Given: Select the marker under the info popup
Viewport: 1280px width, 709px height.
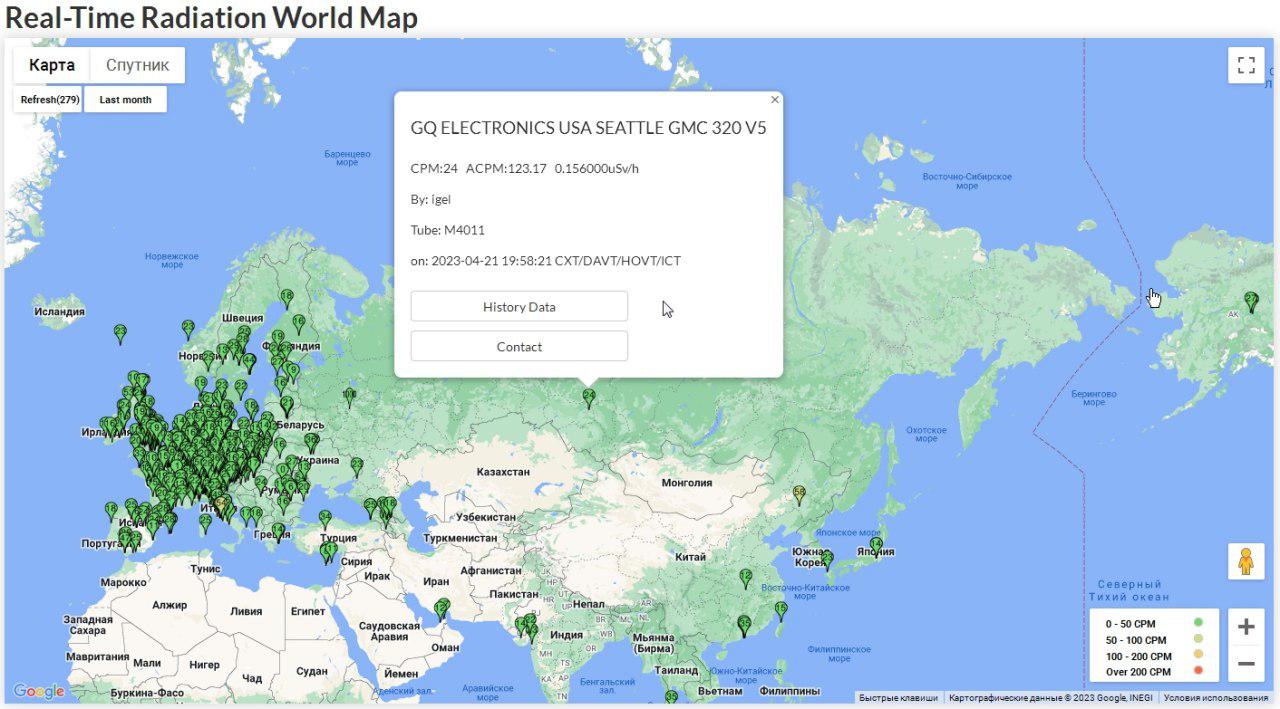Looking at the screenshot, I should pyautogui.click(x=589, y=398).
